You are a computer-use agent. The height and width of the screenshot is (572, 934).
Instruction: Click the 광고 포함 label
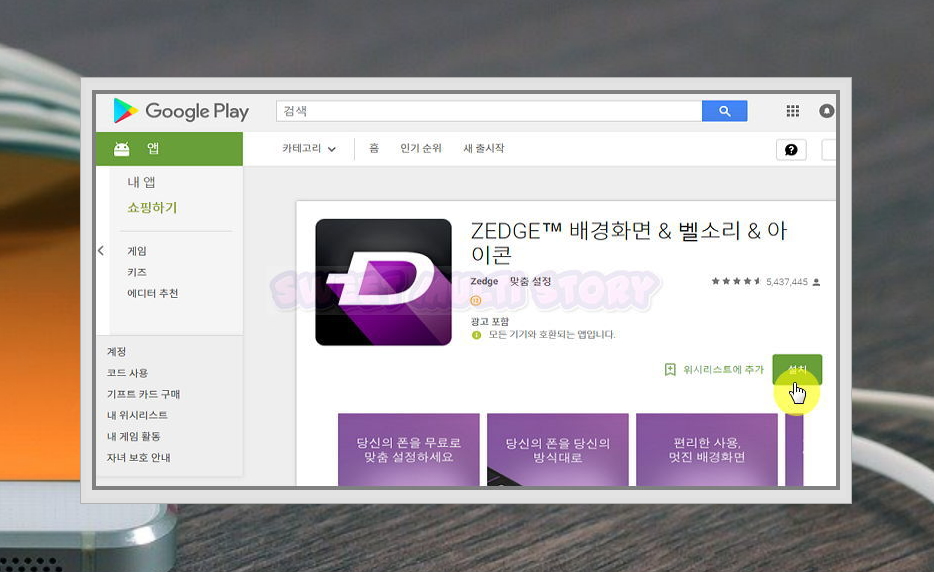pos(490,322)
